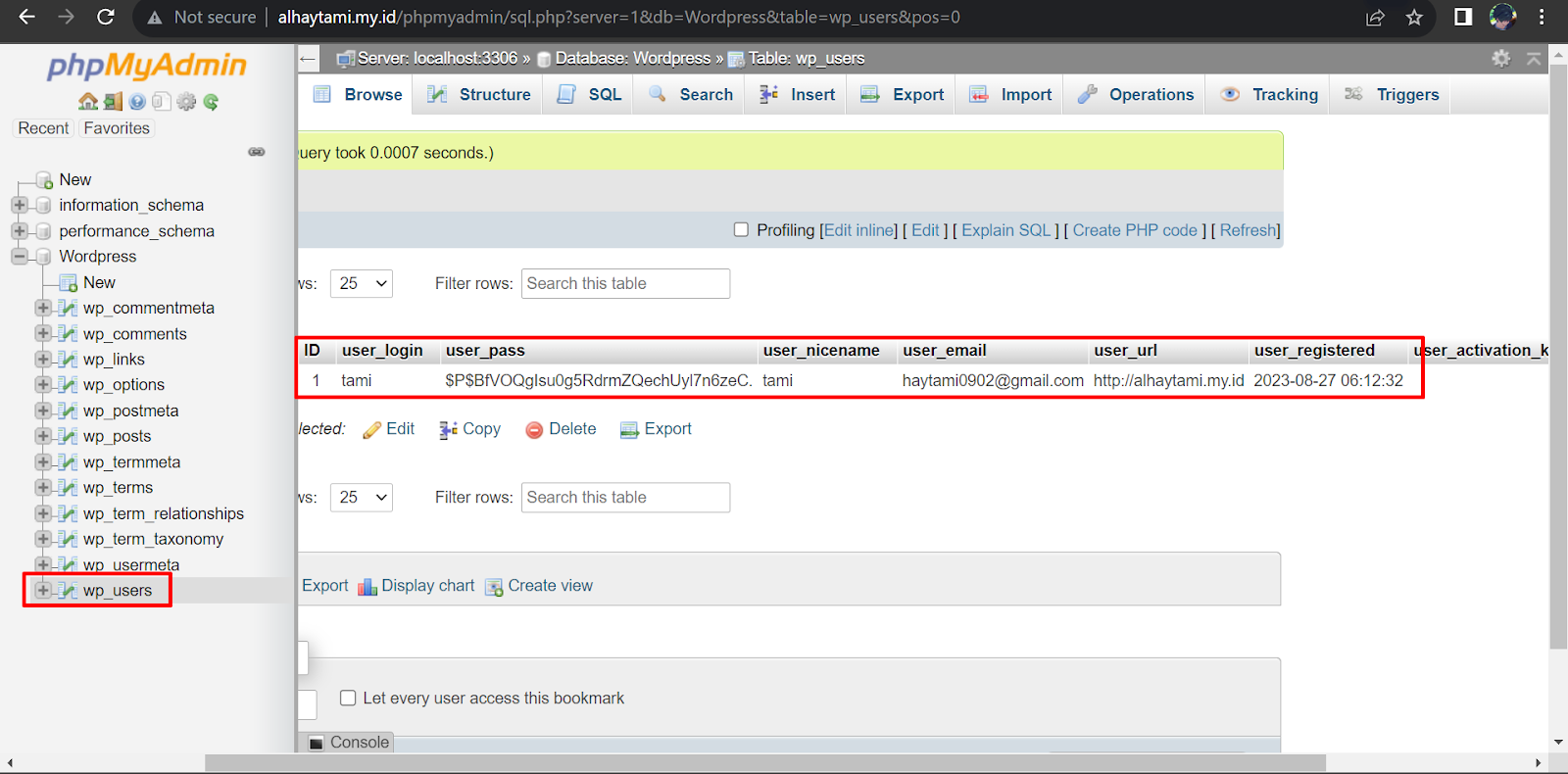
Task: Click the horizontal scrollbar at the bottom
Action: 764,763
